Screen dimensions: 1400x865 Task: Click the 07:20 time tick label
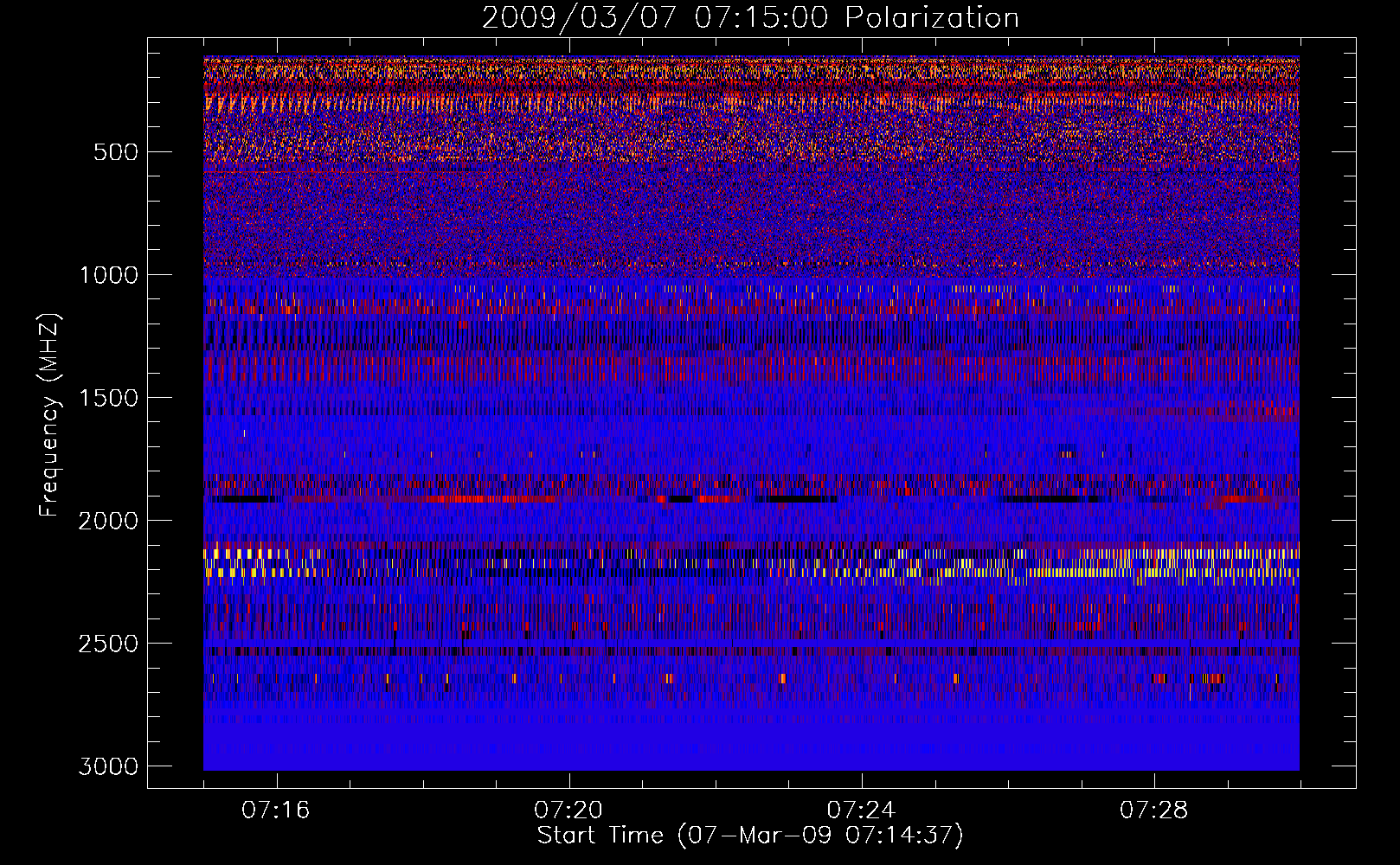[x=568, y=811]
